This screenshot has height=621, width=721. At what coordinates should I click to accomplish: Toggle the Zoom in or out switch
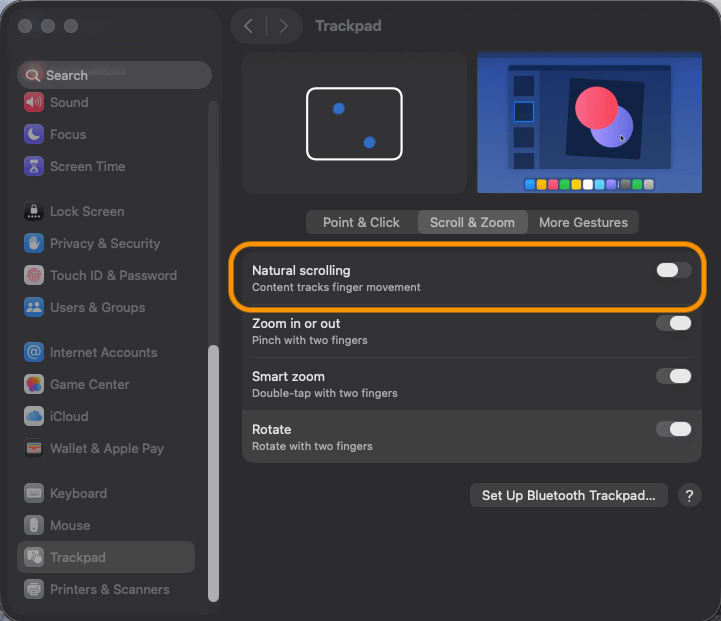tap(674, 323)
